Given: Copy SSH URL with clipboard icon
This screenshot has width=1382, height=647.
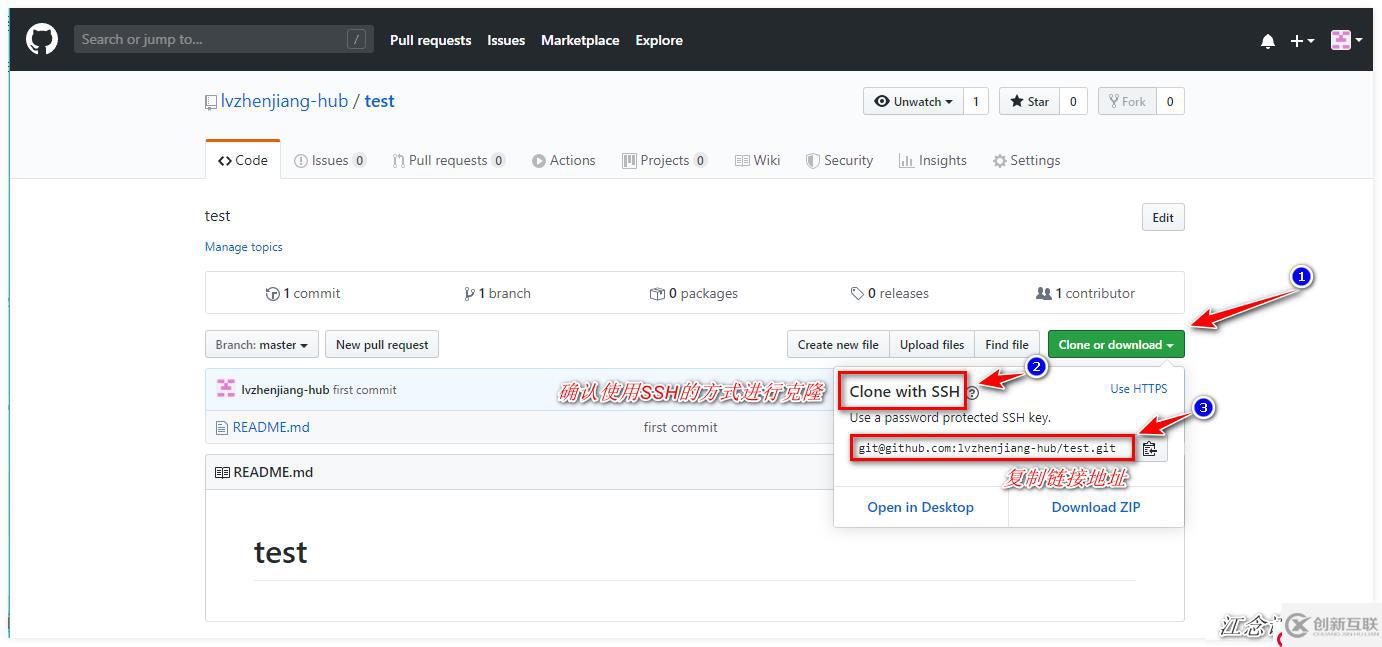Looking at the screenshot, I should (x=1150, y=448).
